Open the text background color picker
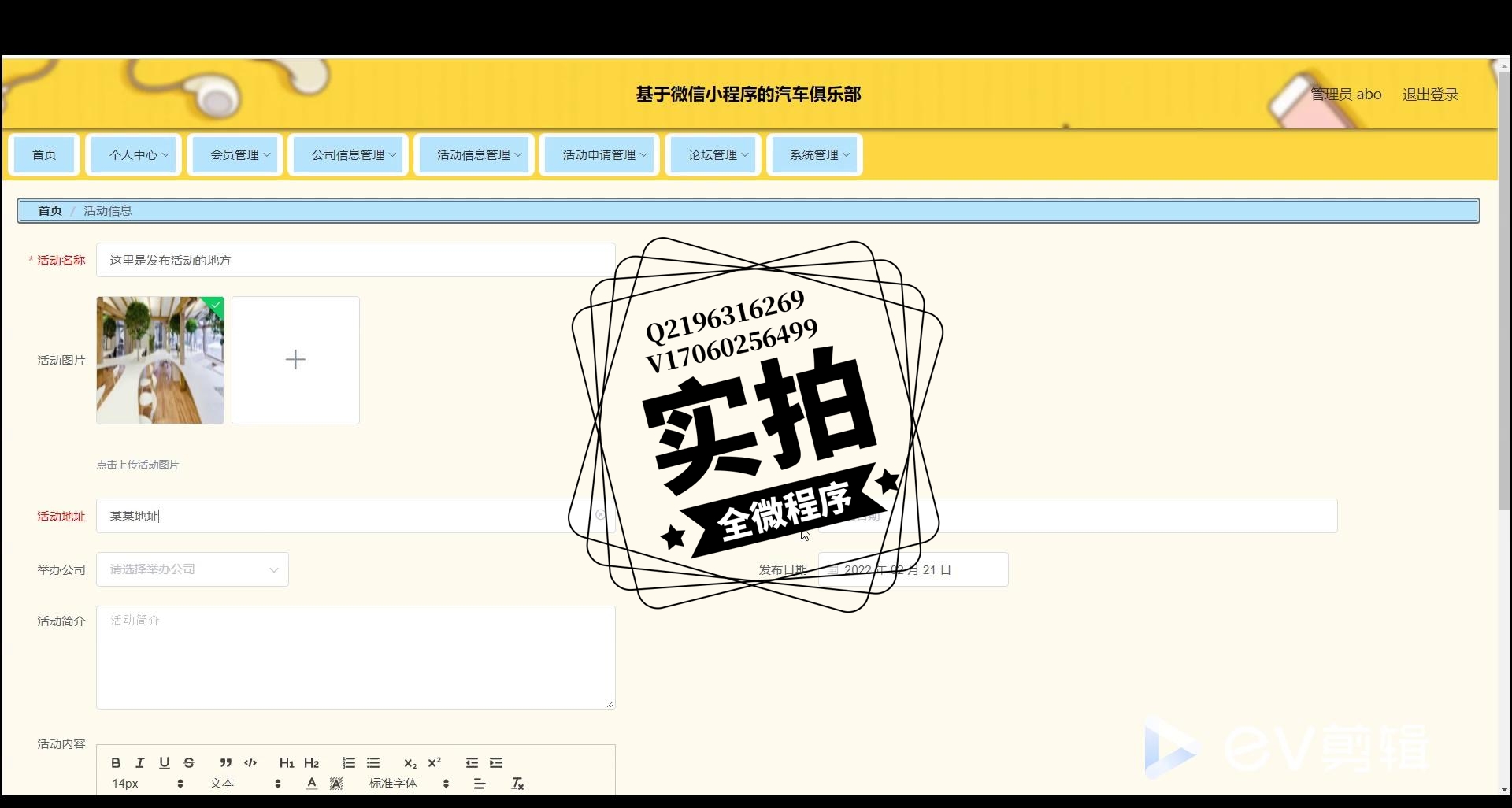This screenshot has height=808, width=1512. pos(336,783)
